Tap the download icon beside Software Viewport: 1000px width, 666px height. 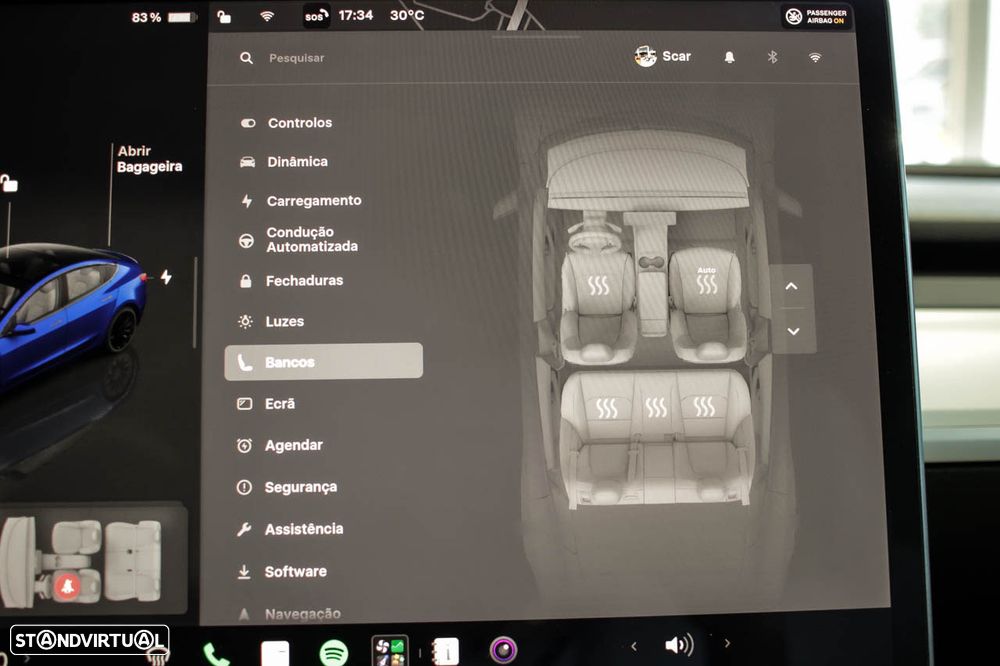(x=244, y=572)
